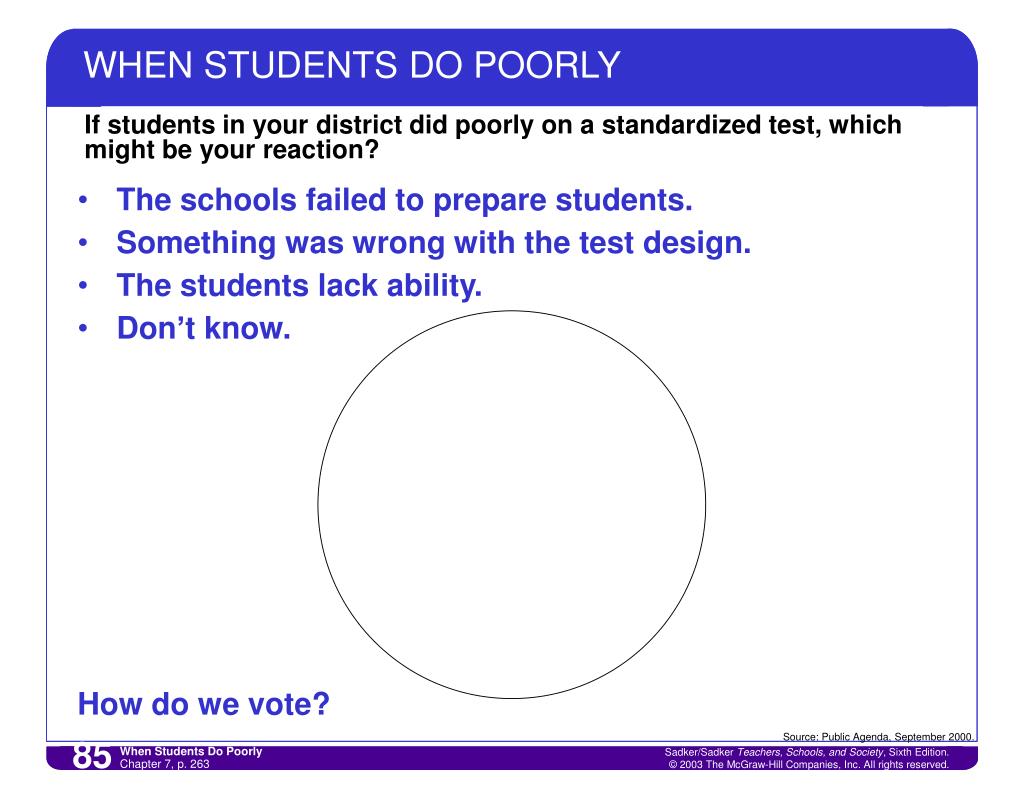The height and width of the screenshot is (791, 1024).
Task: Click footer title 'When Students Do Poorly'
Action: point(191,751)
